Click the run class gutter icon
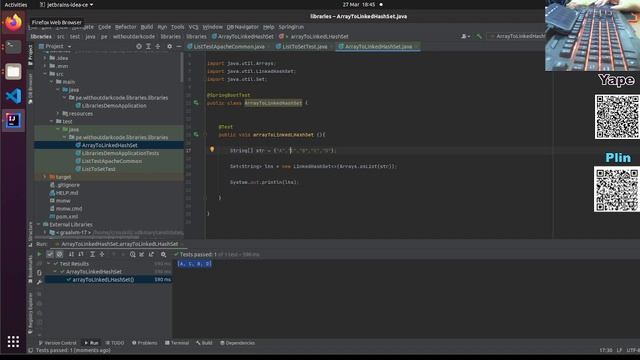This screenshot has height=360, width=640. pos(196,103)
